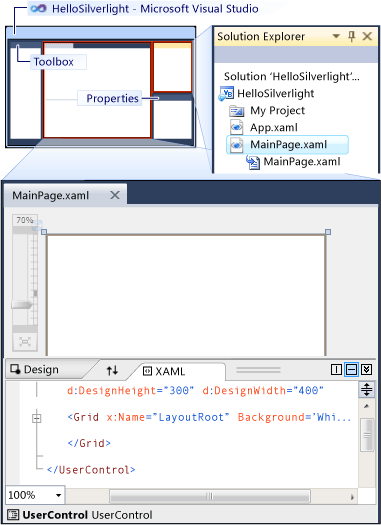The image size is (381, 525).
Task: Click the XAML editor vertical scrollbar thumb
Action: point(367,435)
